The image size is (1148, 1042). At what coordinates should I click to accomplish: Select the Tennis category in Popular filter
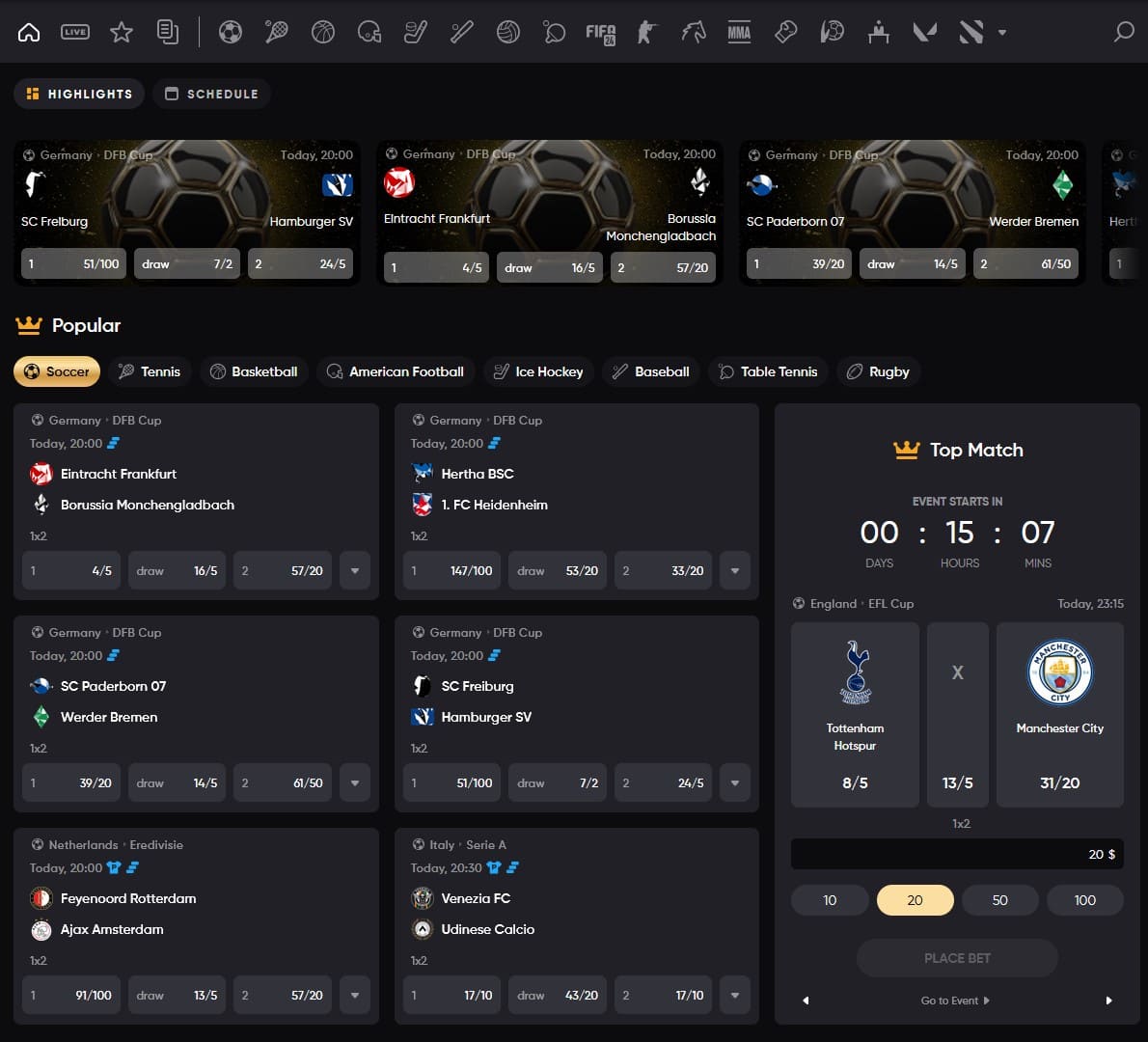click(x=150, y=370)
